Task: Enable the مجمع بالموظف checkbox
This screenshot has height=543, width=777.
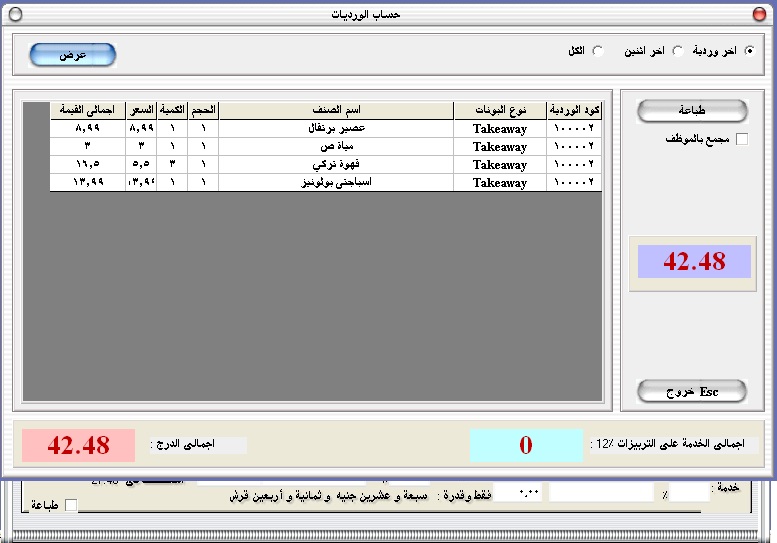Action: 741,139
